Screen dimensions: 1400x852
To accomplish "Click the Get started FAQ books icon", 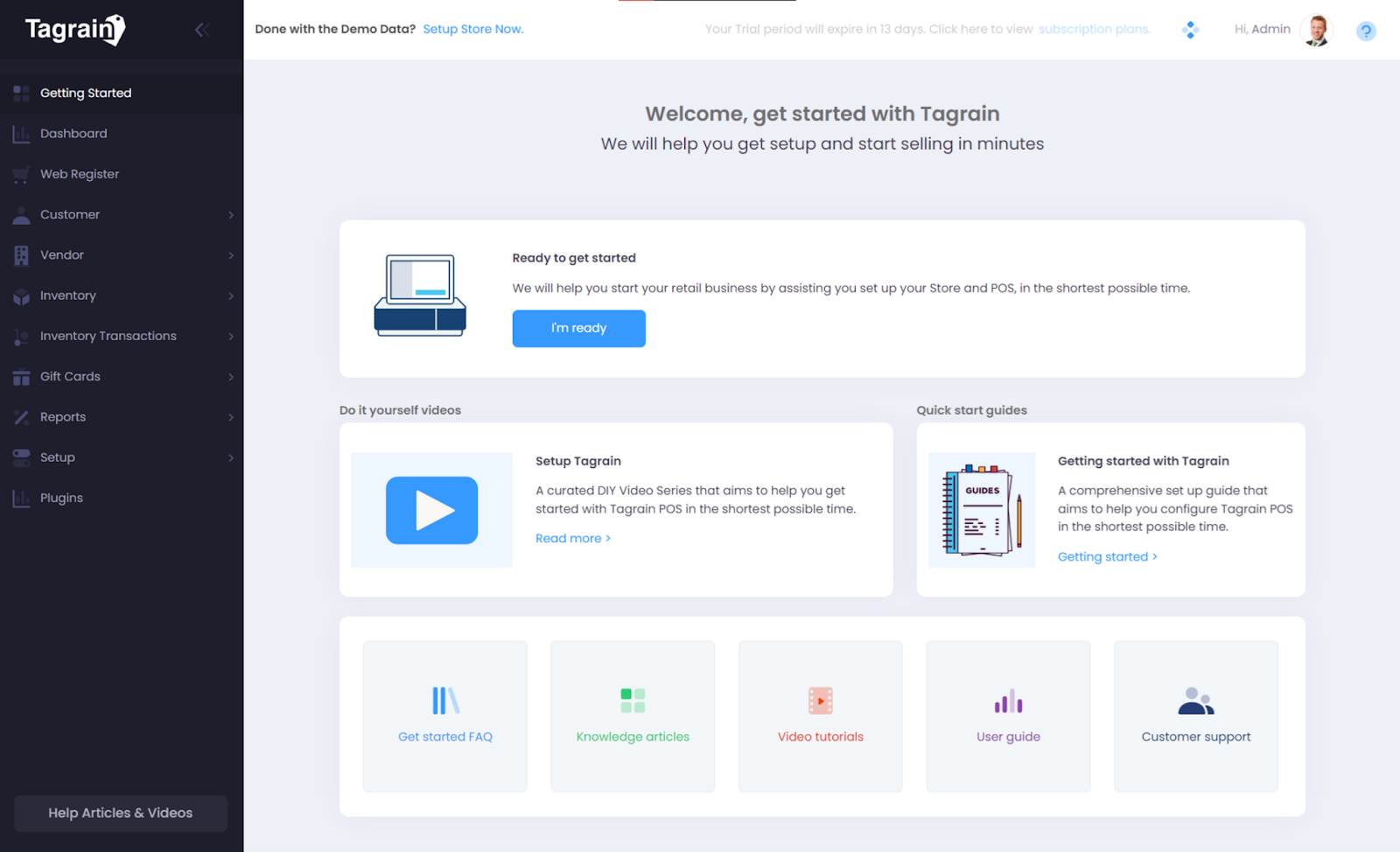I will pyautogui.click(x=445, y=701).
